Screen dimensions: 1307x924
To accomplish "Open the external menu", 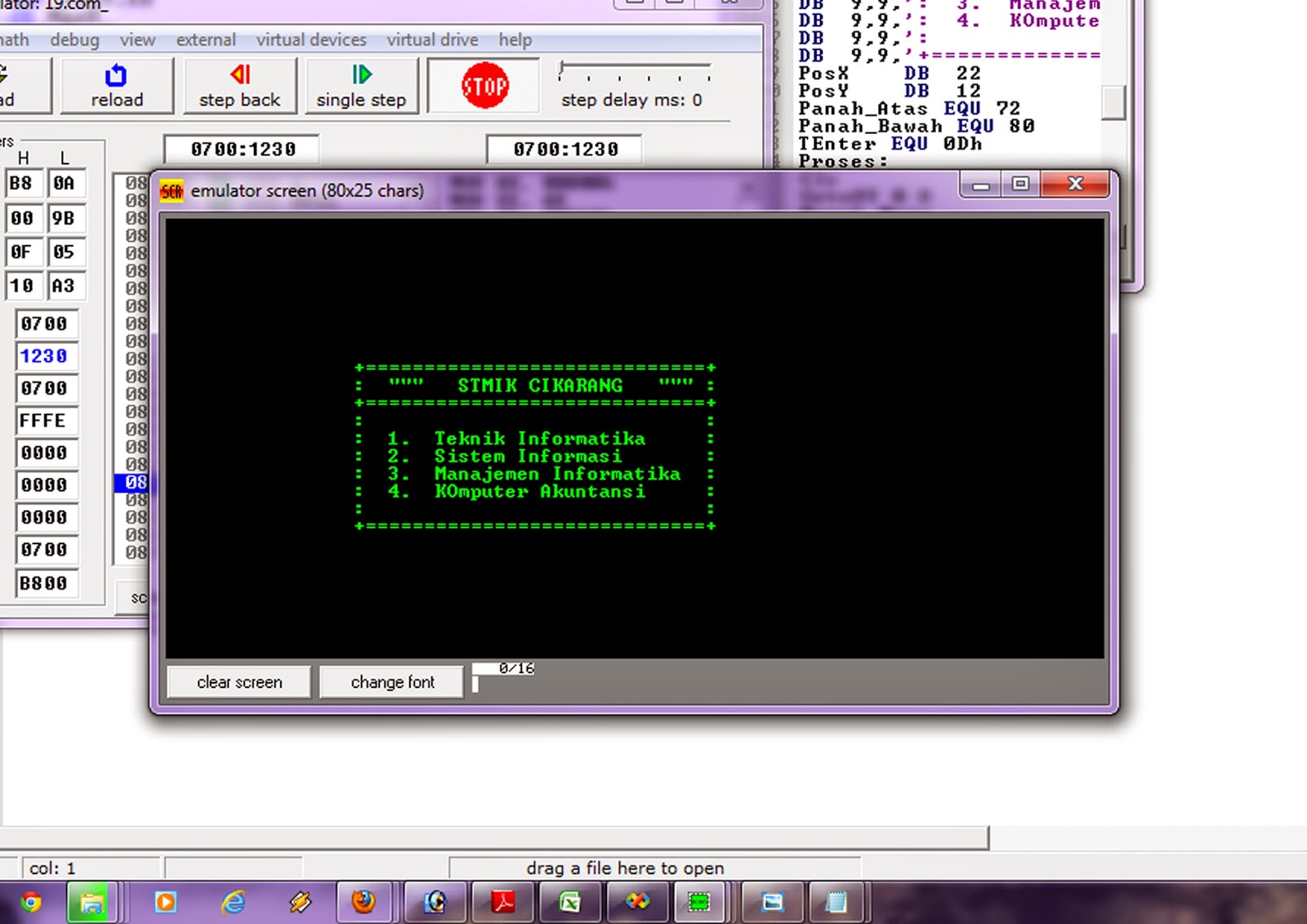I will click(206, 39).
